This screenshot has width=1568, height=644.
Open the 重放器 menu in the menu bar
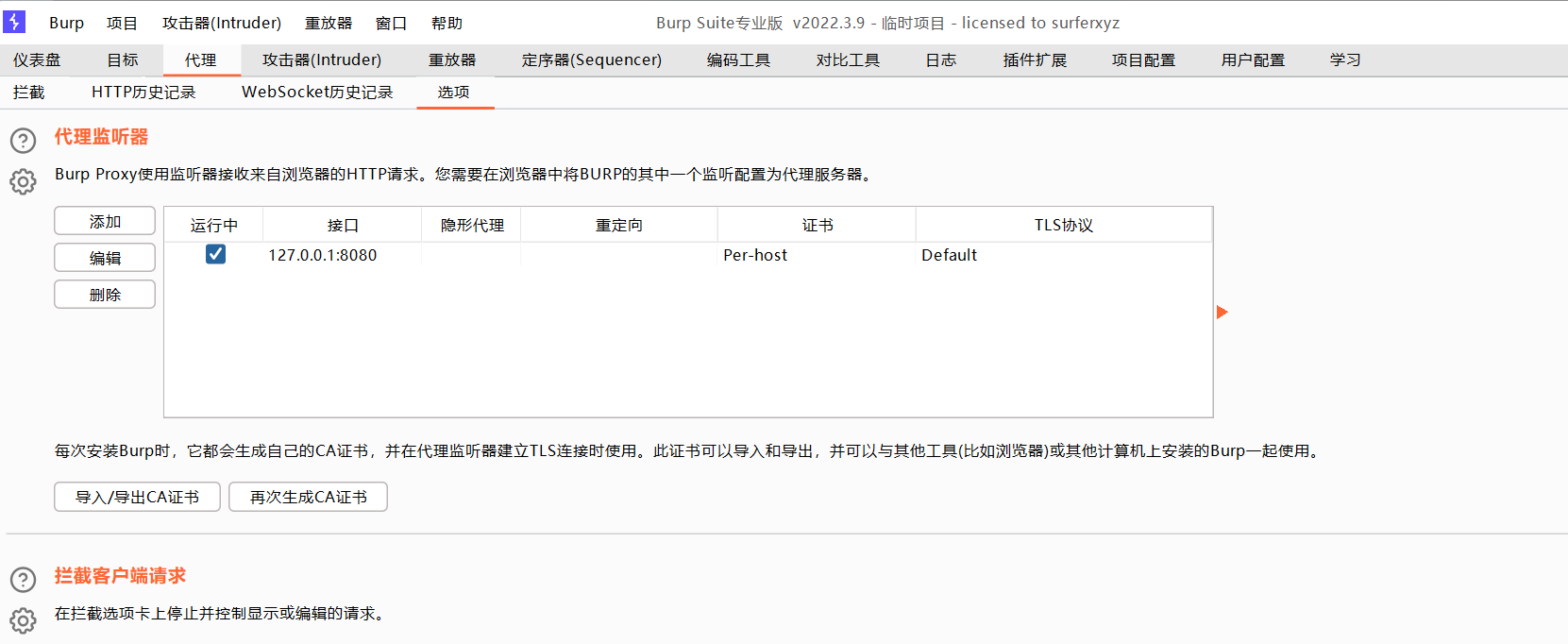click(329, 23)
